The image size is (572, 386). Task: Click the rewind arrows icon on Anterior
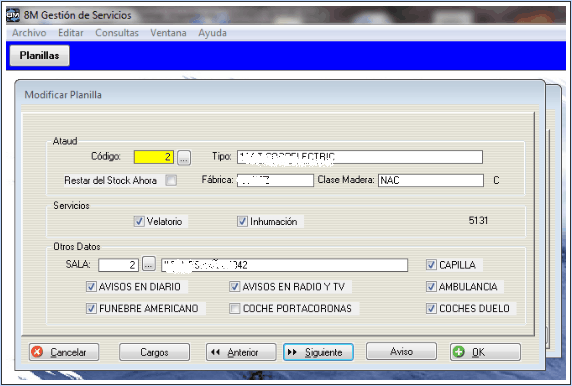215,352
